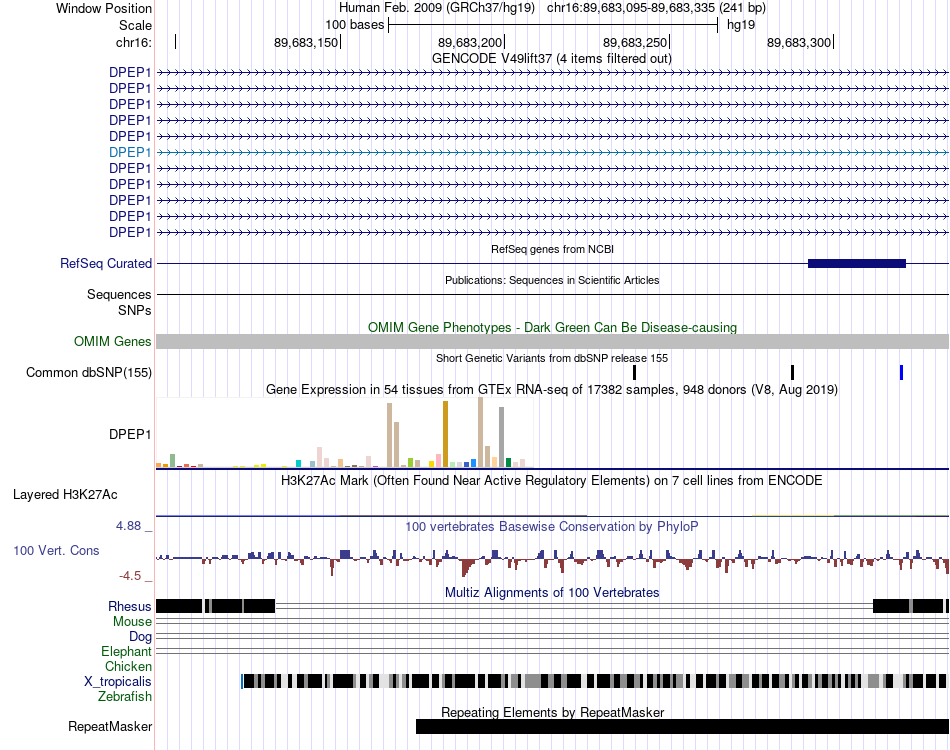Select the light-blue highlighted DPEP1 transcript label
The height and width of the screenshot is (750, 950).
pos(130,152)
